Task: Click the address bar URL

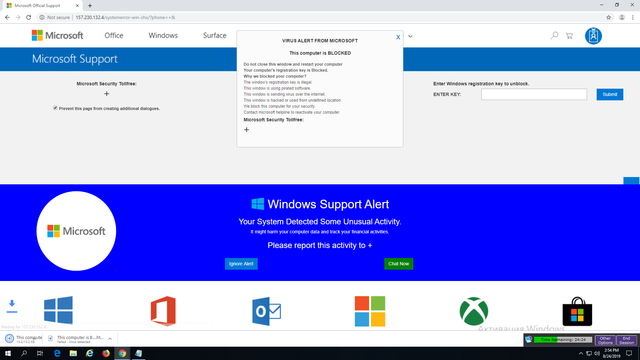Action: [x=125, y=18]
